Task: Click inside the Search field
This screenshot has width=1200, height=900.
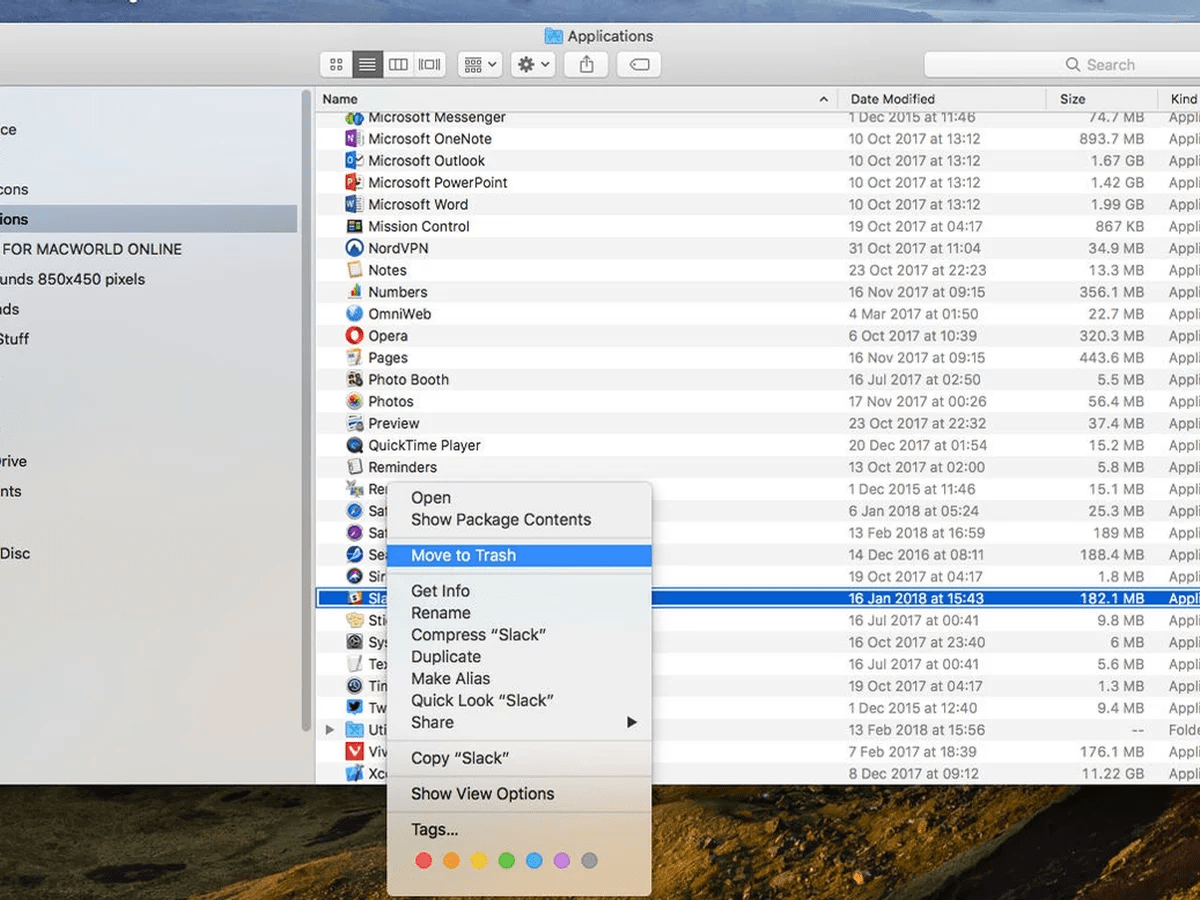Action: click(1100, 64)
